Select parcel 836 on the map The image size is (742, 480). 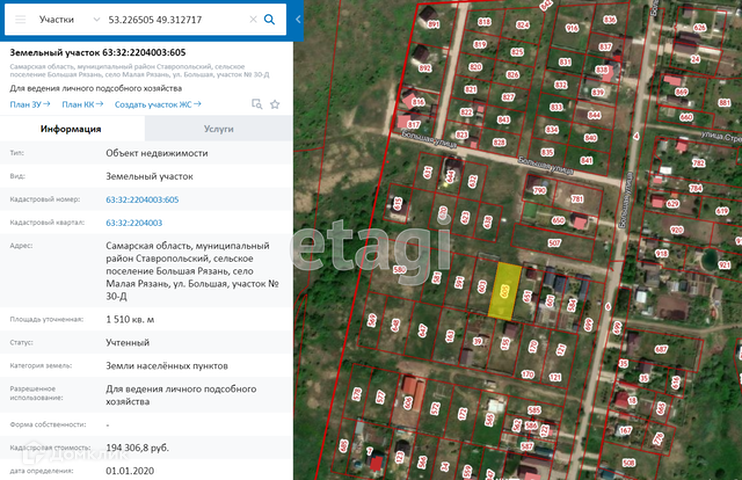click(610, 20)
